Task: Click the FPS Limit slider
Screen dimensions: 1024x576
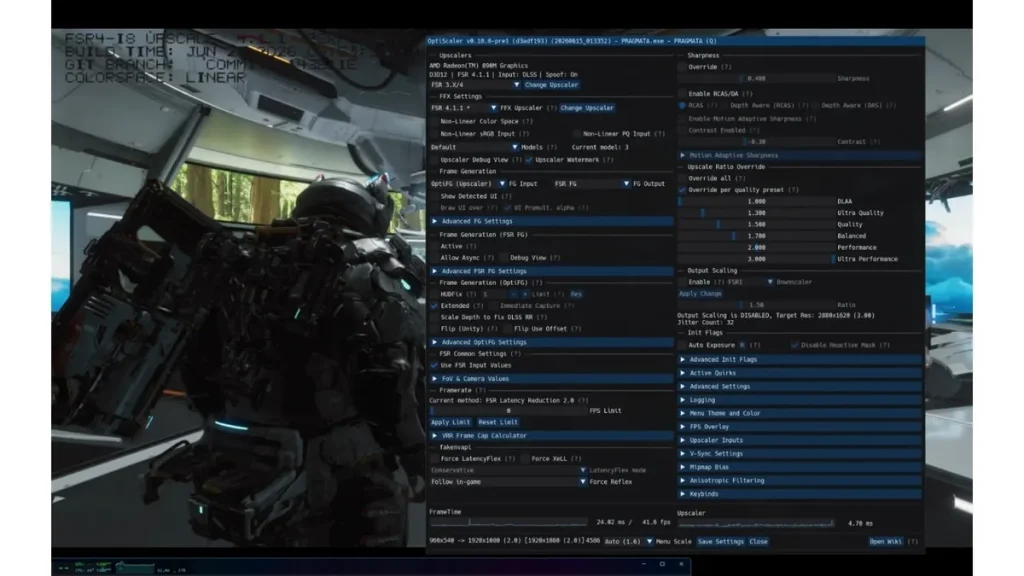Action: pos(508,411)
